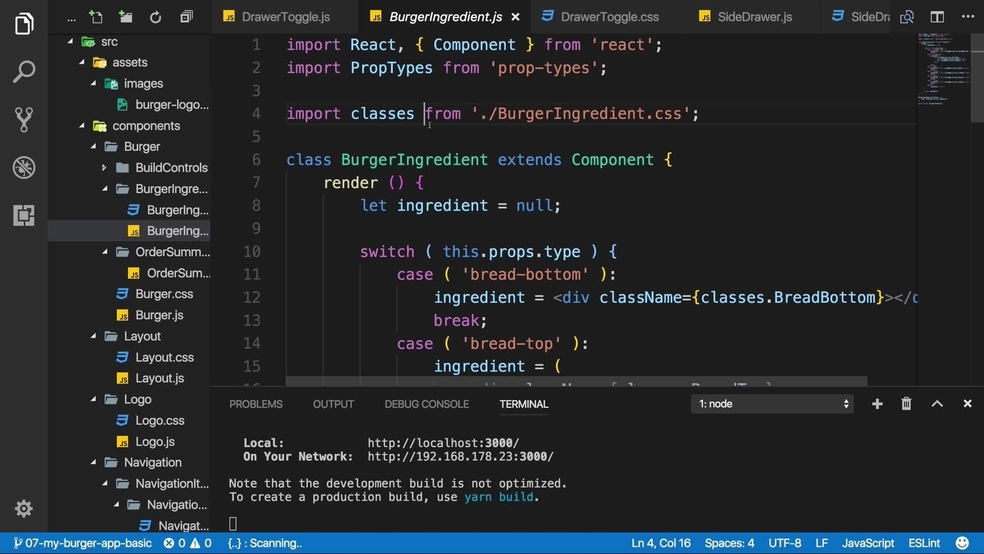The width and height of the screenshot is (984, 554).
Task: Split the editor
Action: pyautogui.click(x=937, y=17)
